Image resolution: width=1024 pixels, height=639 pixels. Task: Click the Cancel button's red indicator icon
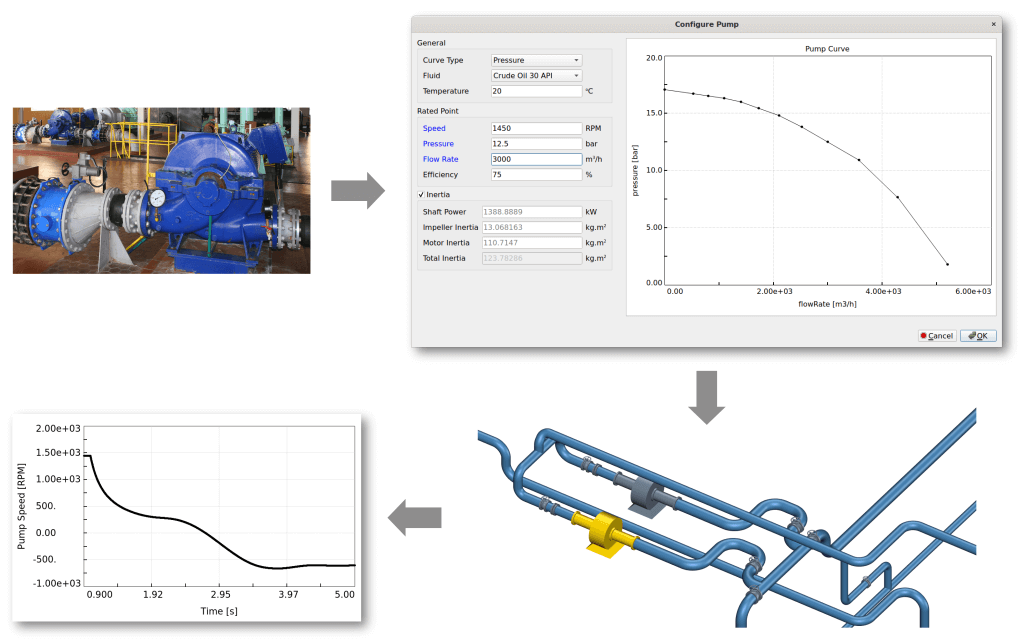[x=925, y=336]
